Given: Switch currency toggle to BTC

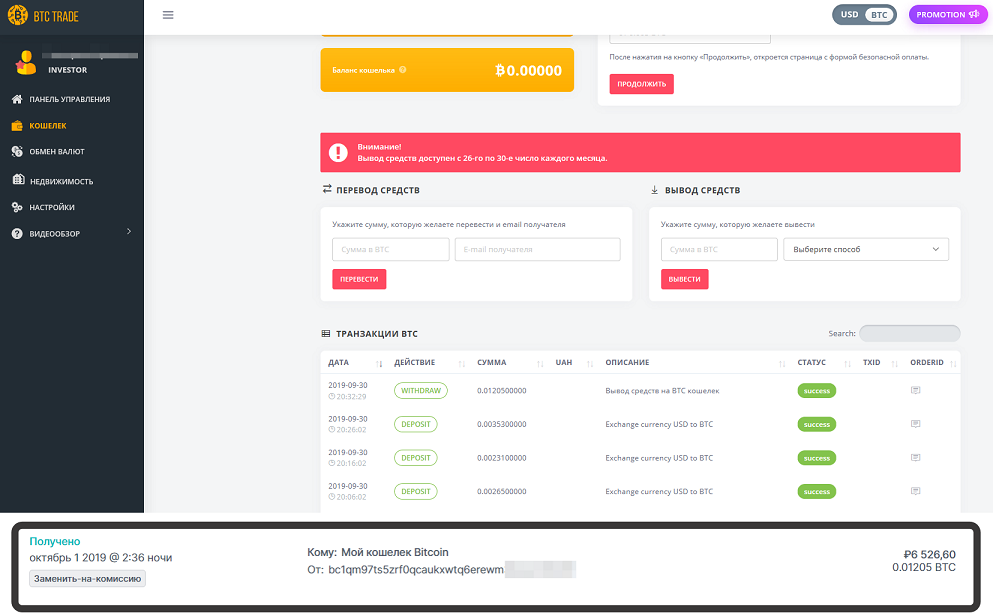Looking at the screenshot, I should click(x=879, y=15).
